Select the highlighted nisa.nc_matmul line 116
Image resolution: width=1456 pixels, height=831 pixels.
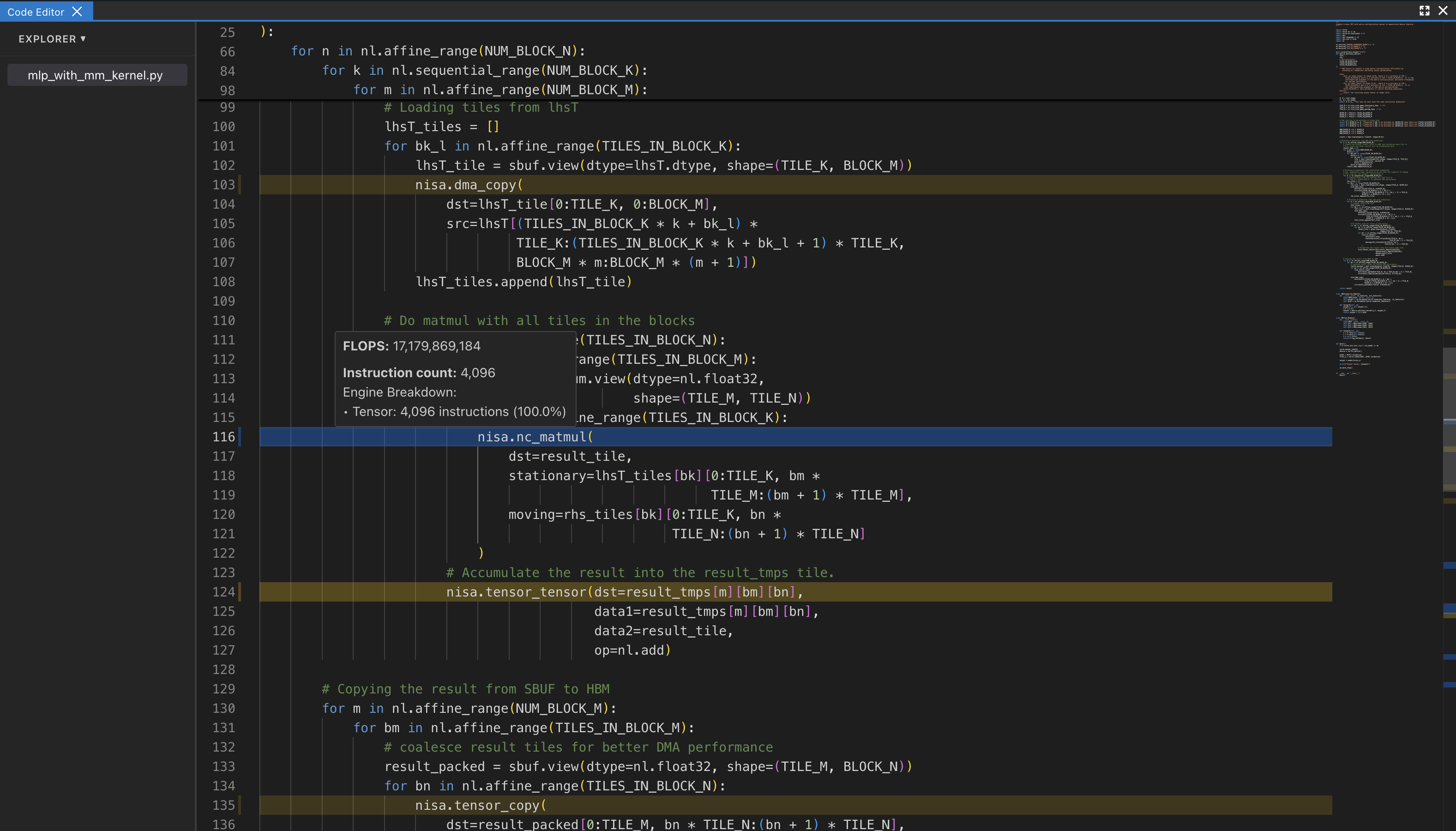[x=535, y=437]
